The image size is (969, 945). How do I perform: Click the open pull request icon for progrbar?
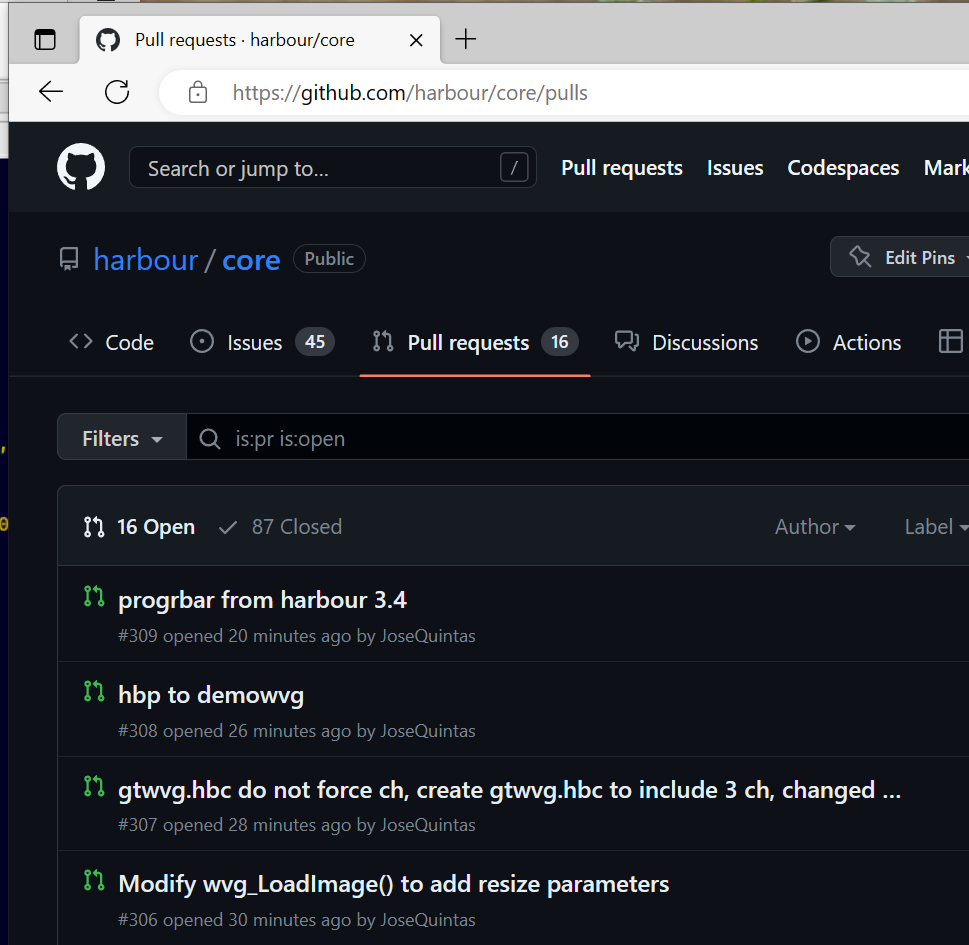94,597
